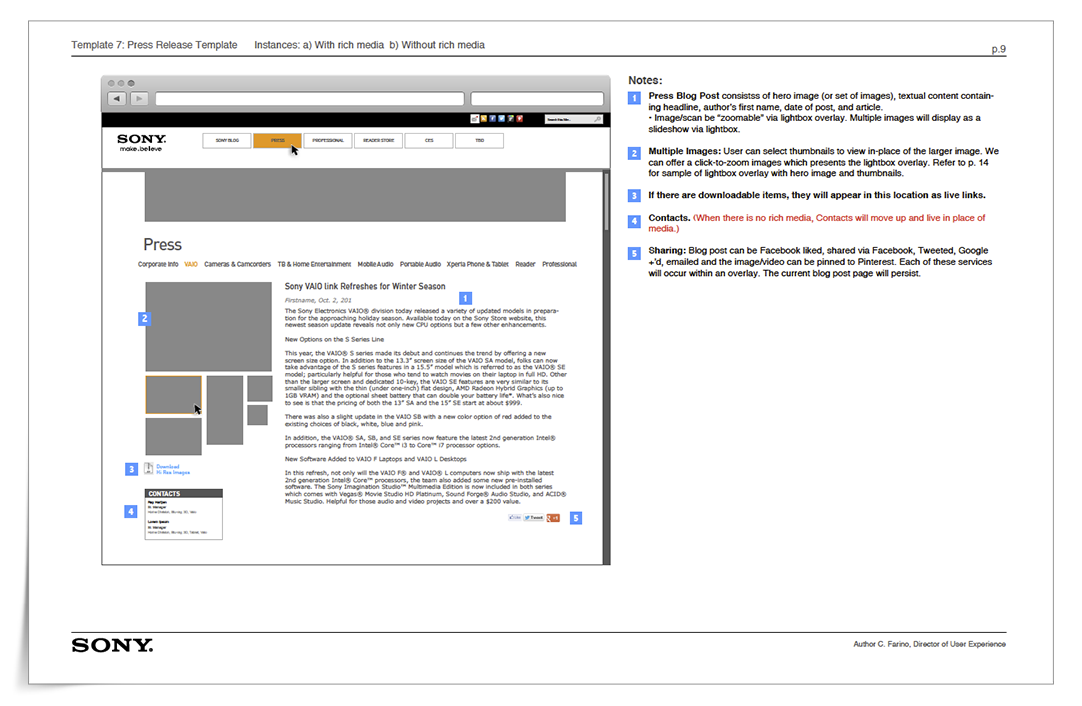Click the 'Notes:' heading
The height and width of the screenshot is (706, 1082).
click(645, 80)
